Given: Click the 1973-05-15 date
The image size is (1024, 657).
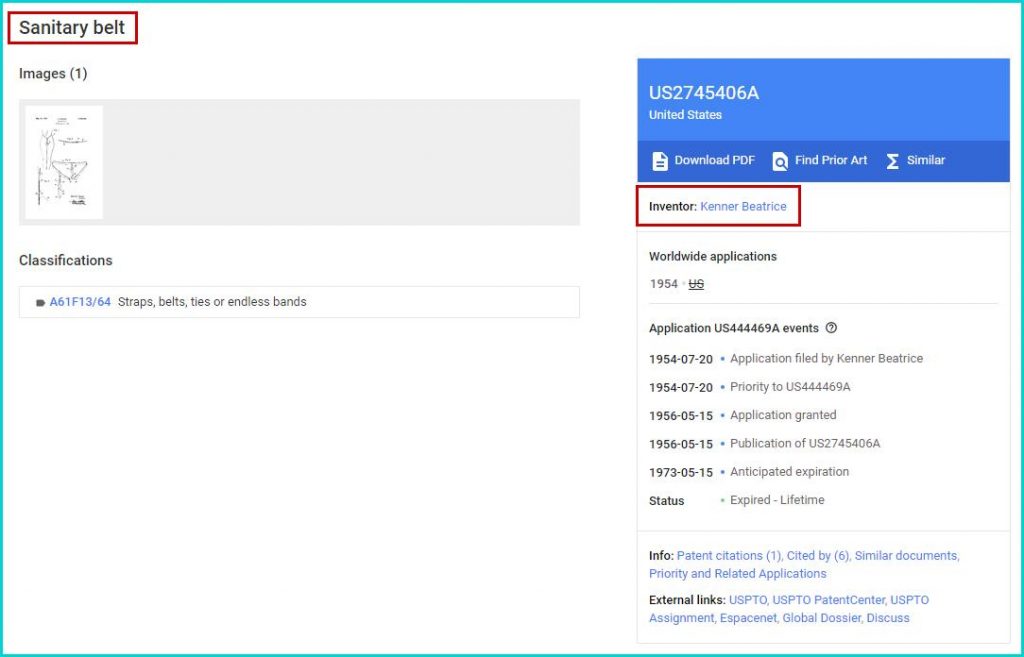Looking at the screenshot, I should [x=680, y=472].
